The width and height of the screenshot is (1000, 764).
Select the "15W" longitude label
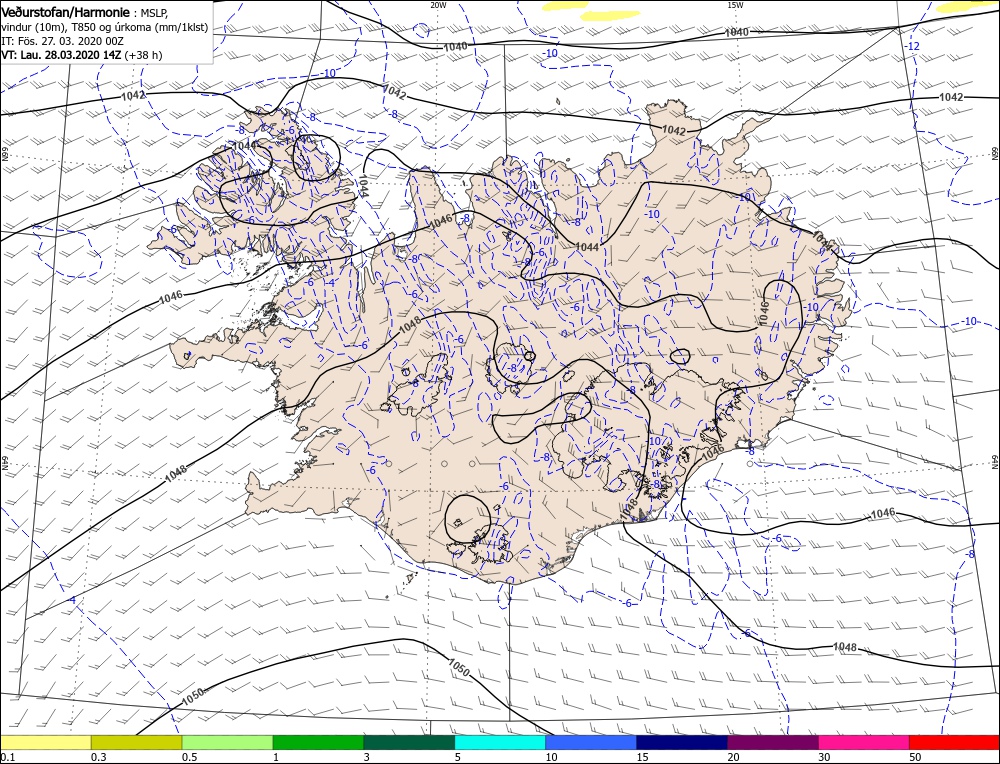click(x=735, y=5)
